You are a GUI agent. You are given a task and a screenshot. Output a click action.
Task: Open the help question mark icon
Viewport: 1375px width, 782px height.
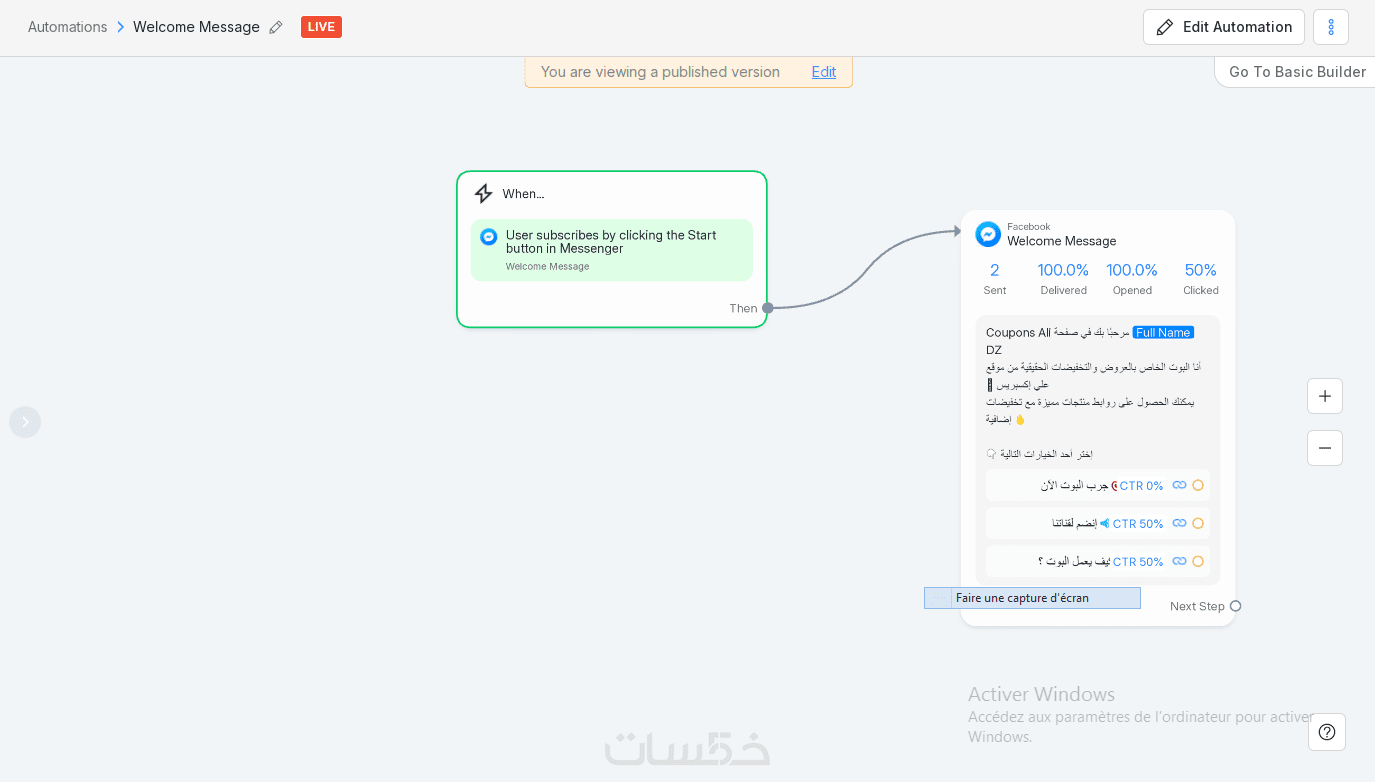click(1326, 732)
